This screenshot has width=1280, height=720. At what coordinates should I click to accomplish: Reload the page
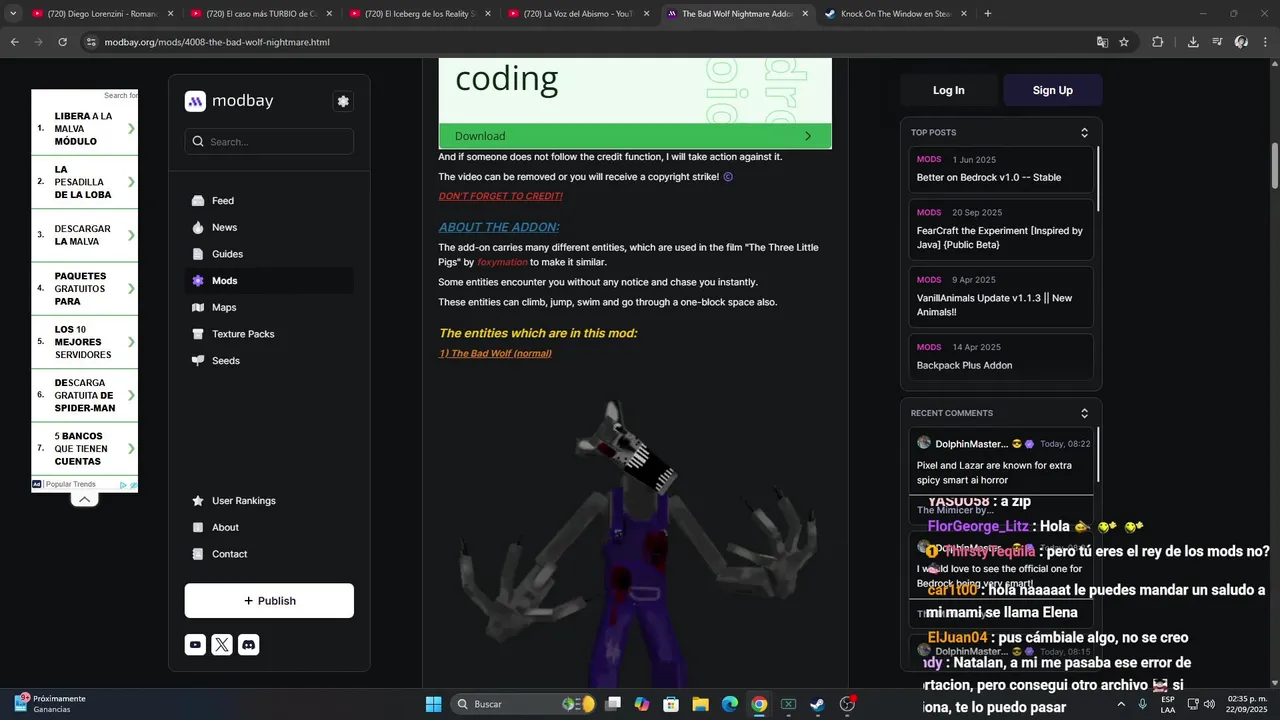tap(62, 42)
